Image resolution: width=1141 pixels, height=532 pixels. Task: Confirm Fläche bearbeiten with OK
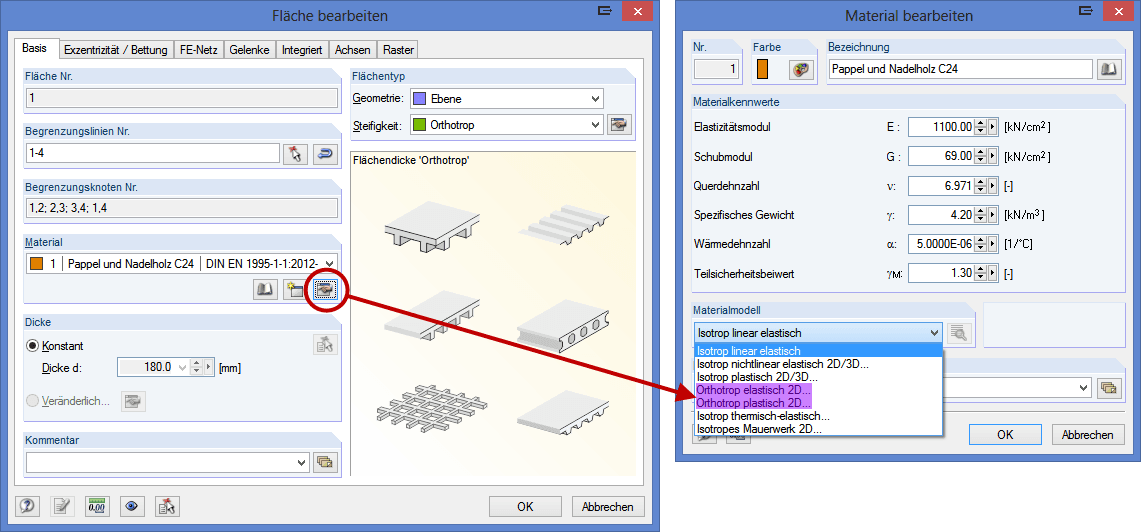coord(525,507)
